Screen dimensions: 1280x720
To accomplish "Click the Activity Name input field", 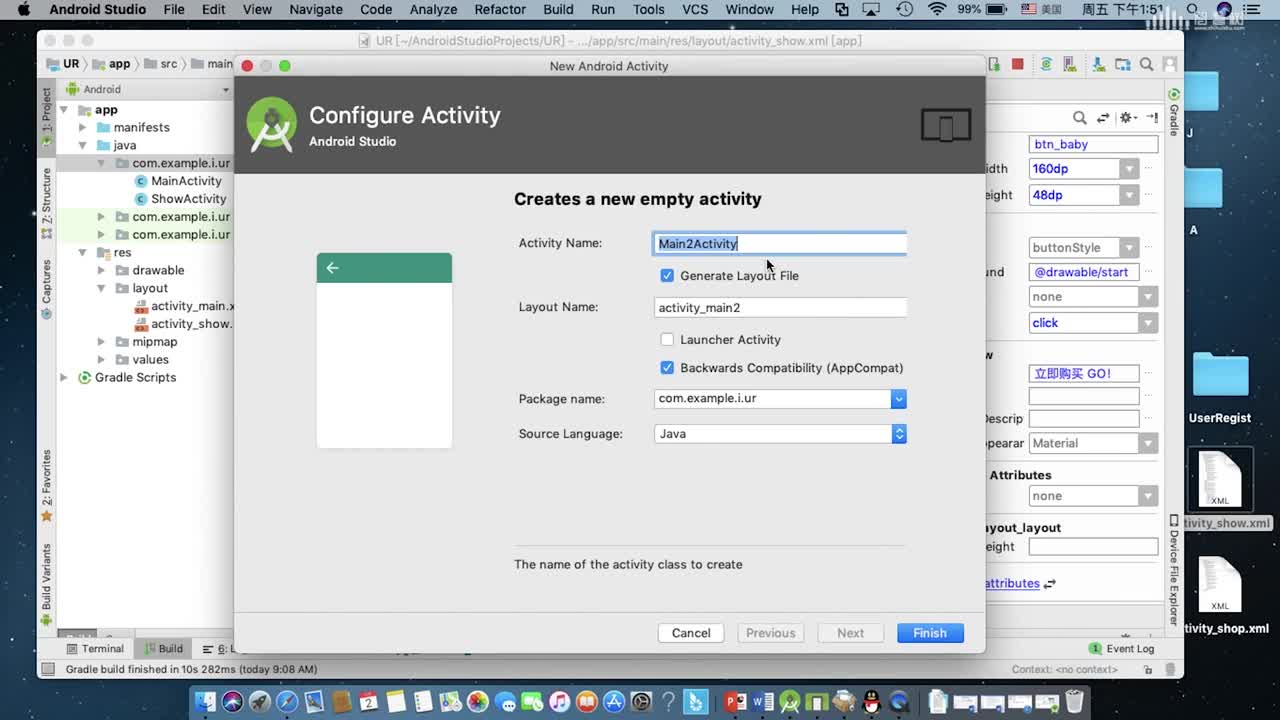I will (x=780, y=244).
